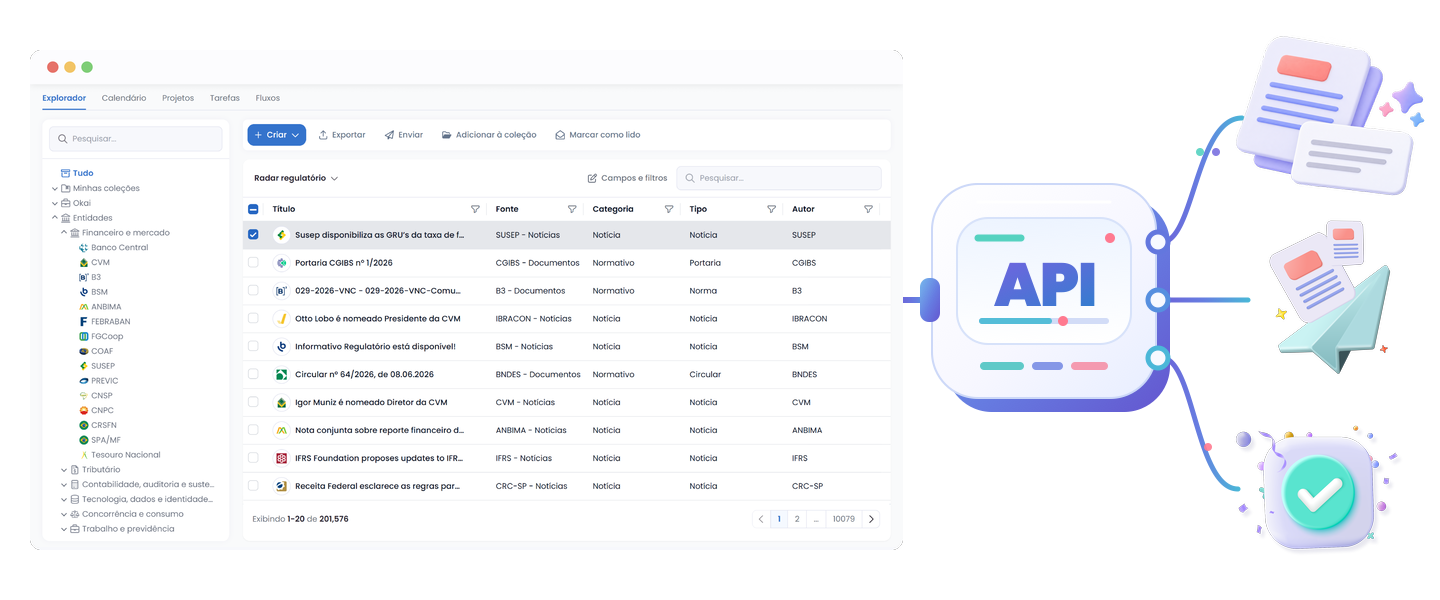Check the Portaria CGIBS nº 1/2026 row

253,263
